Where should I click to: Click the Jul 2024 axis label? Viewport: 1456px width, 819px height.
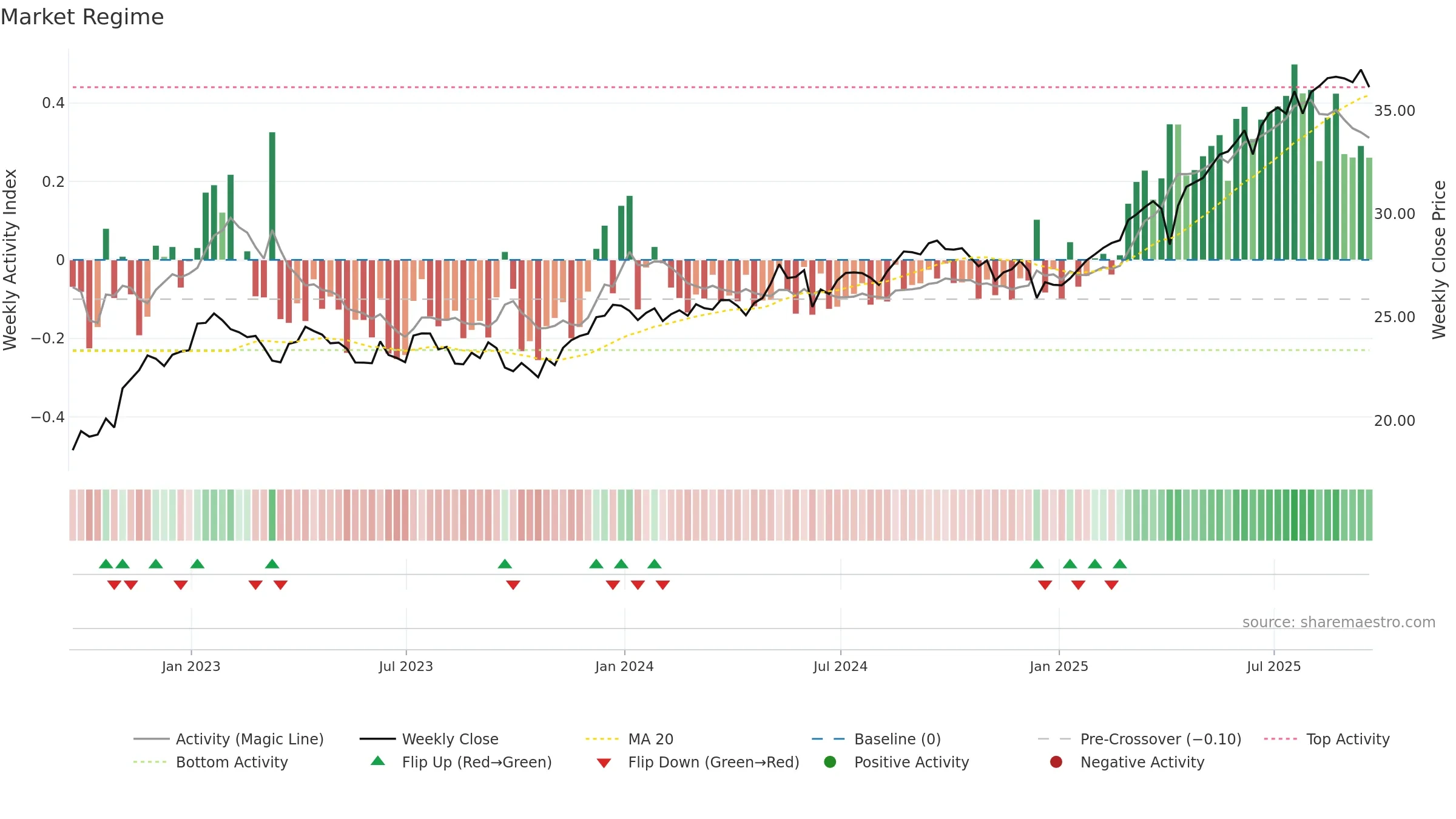tap(840, 666)
